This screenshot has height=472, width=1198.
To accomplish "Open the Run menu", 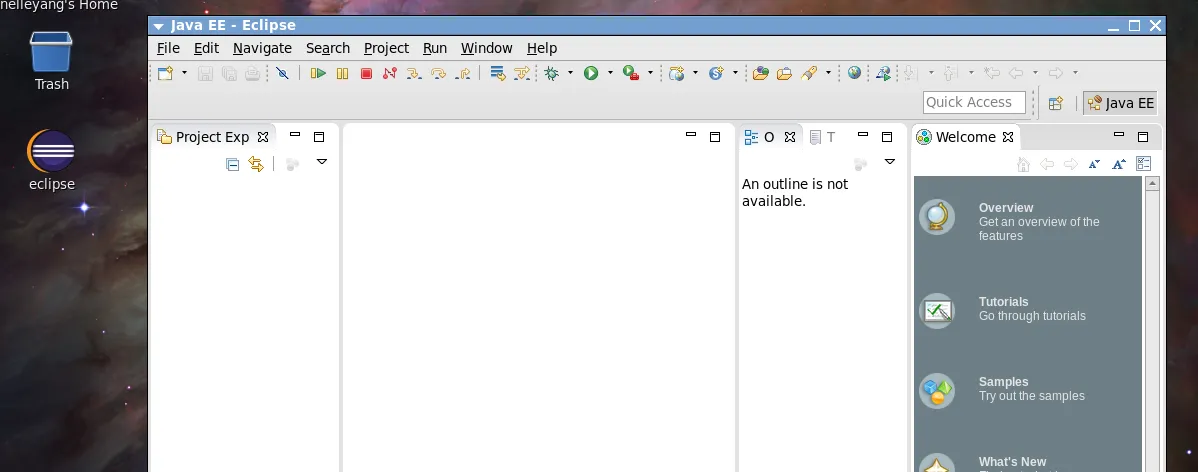I will pos(435,48).
